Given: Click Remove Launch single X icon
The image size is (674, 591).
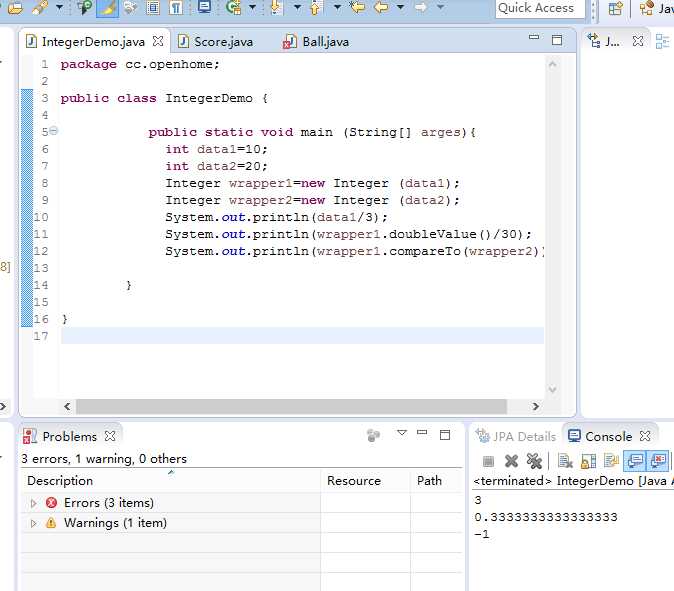Looking at the screenshot, I should pyautogui.click(x=511, y=461).
